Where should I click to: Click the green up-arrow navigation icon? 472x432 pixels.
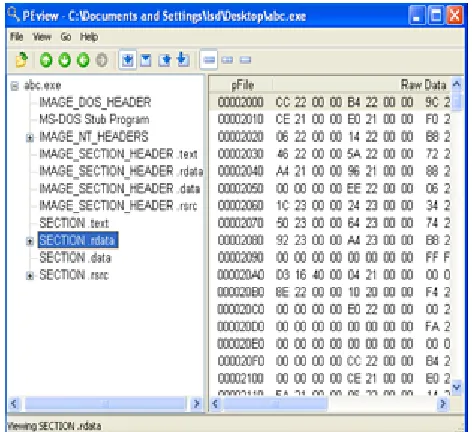tap(46, 60)
